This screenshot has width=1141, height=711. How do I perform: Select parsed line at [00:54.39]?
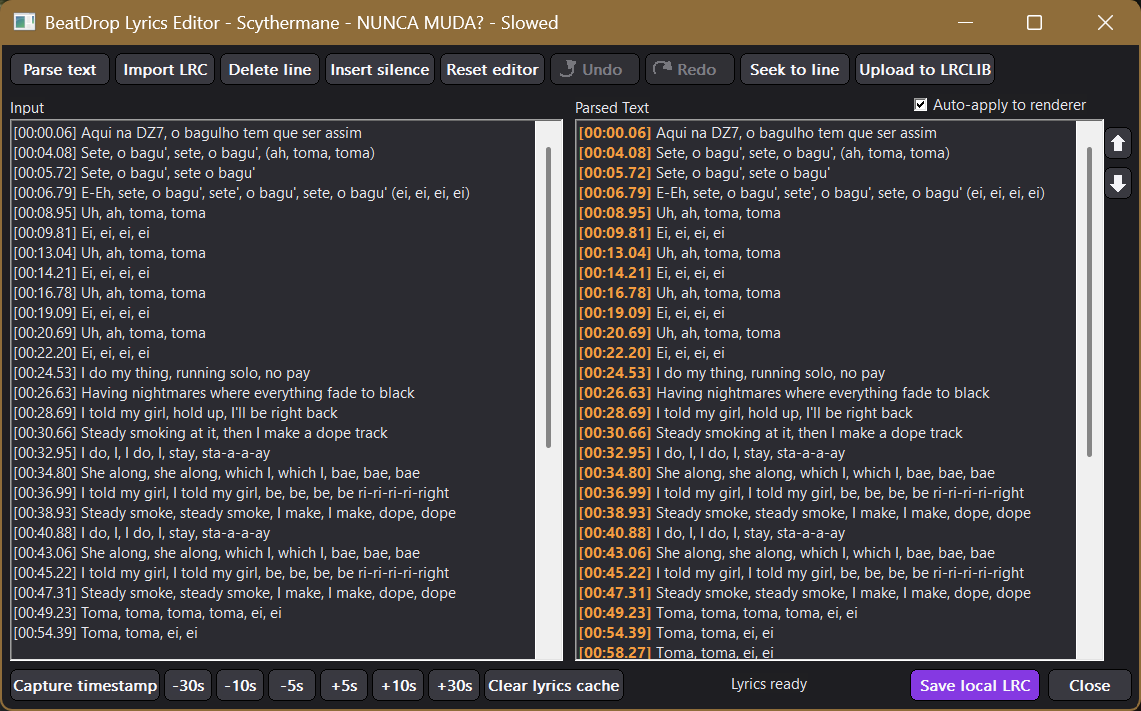click(676, 633)
